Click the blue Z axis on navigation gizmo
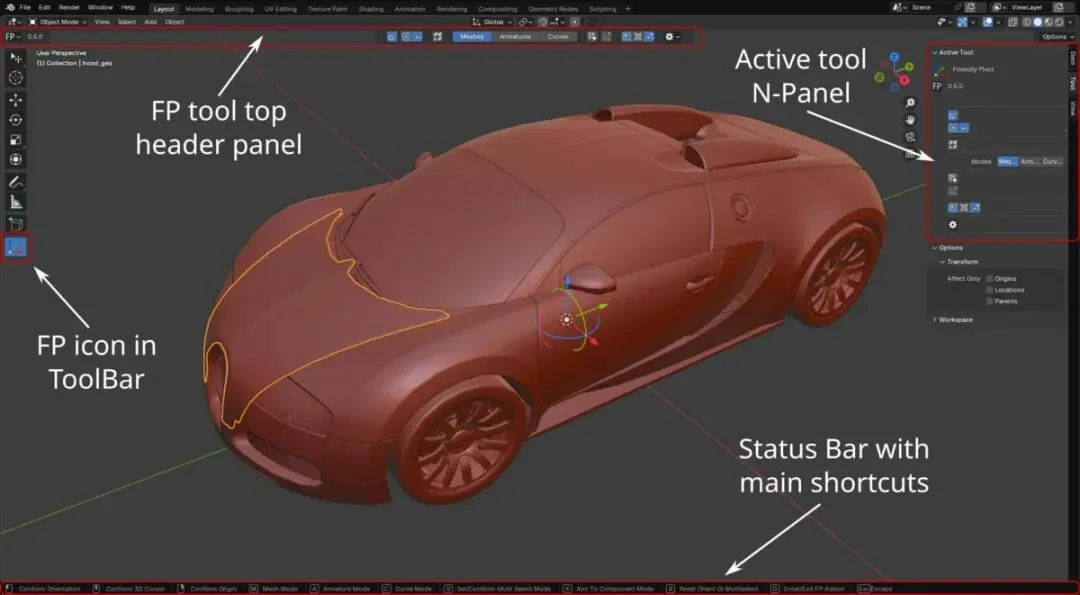The height and width of the screenshot is (595, 1080). tap(894, 56)
